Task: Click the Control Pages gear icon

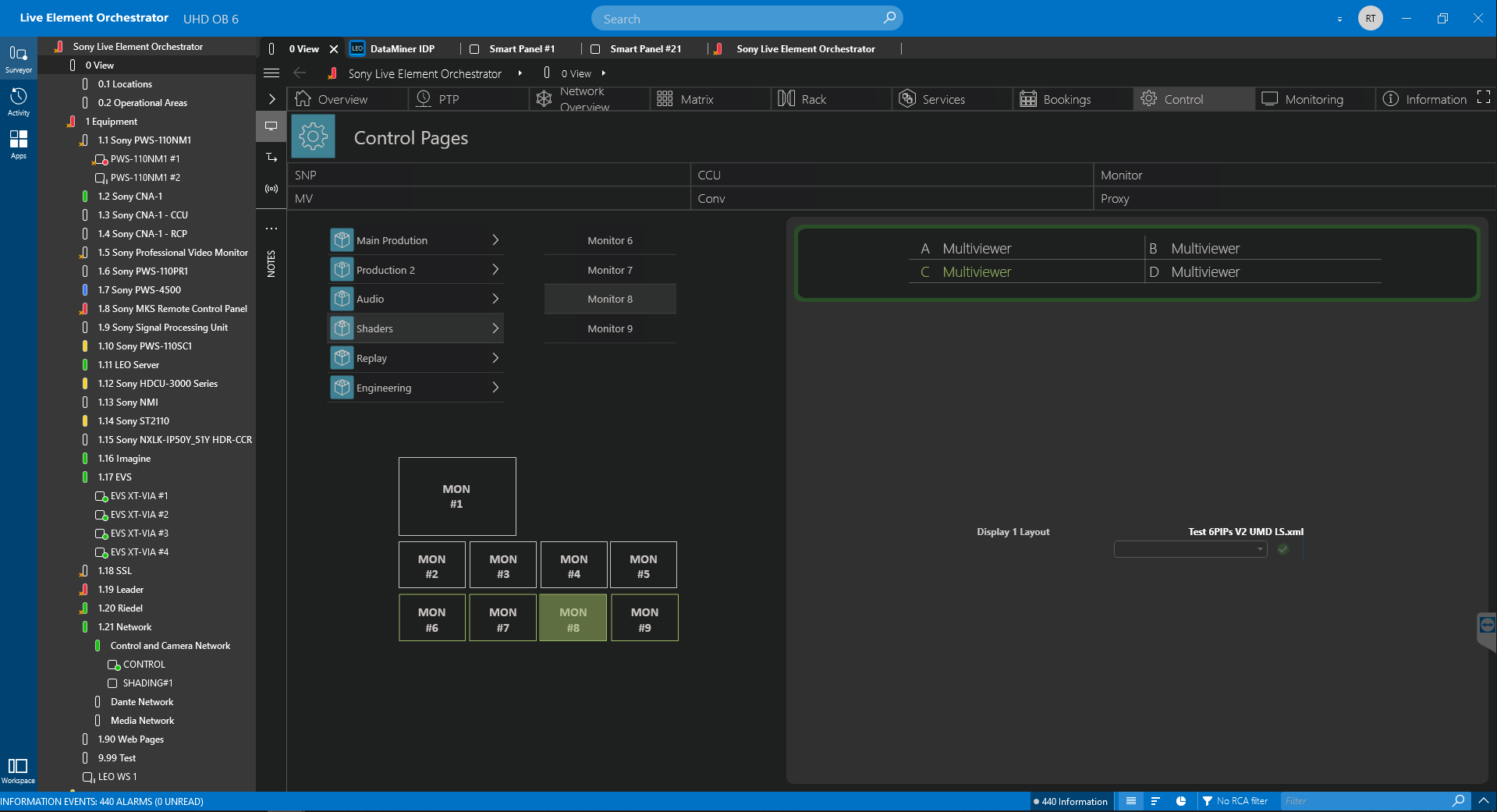Action: point(314,137)
